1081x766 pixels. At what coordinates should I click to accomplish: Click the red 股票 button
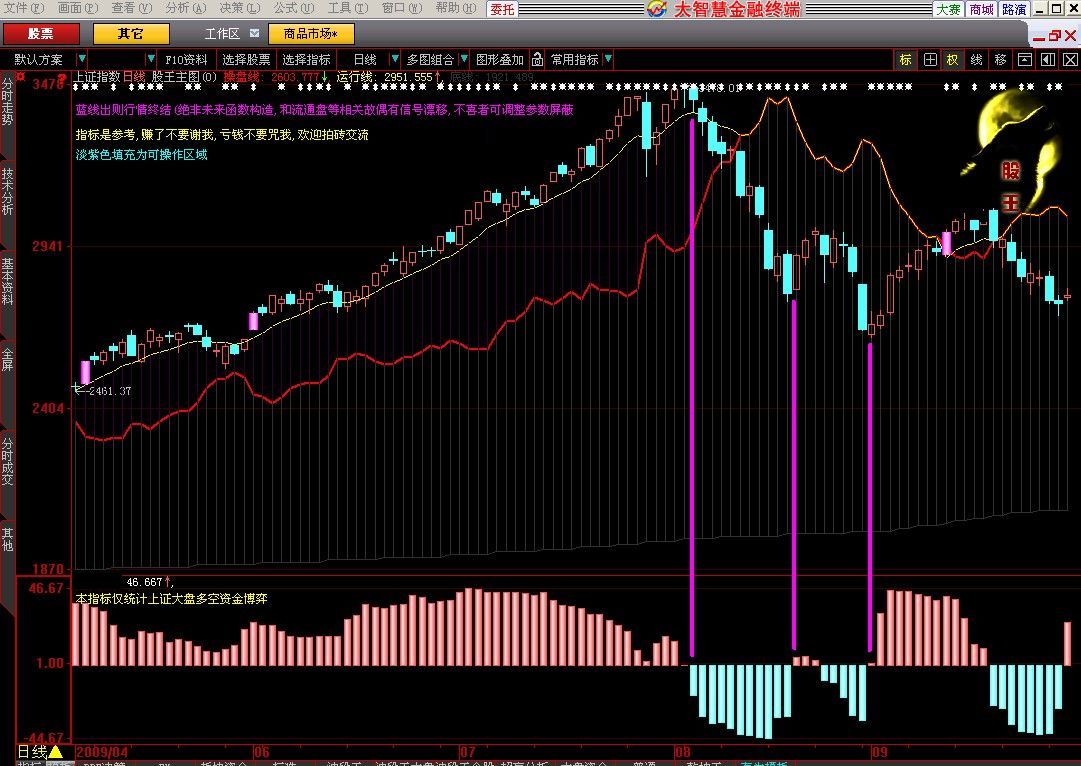coord(41,34)
